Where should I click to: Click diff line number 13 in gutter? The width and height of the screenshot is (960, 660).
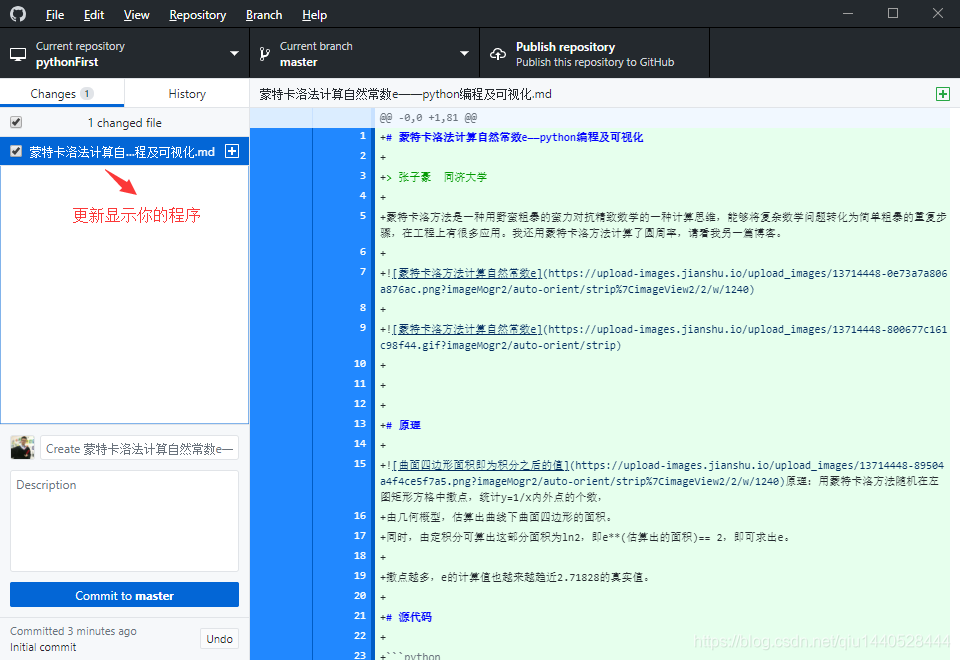360,424
